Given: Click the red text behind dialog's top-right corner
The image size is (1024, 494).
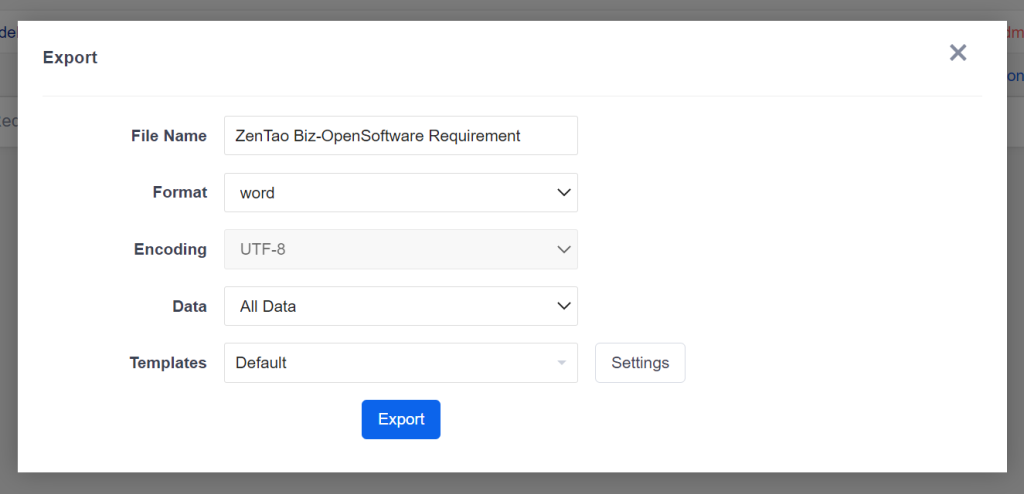Looking at the screenshot, I should point(1015,33).
